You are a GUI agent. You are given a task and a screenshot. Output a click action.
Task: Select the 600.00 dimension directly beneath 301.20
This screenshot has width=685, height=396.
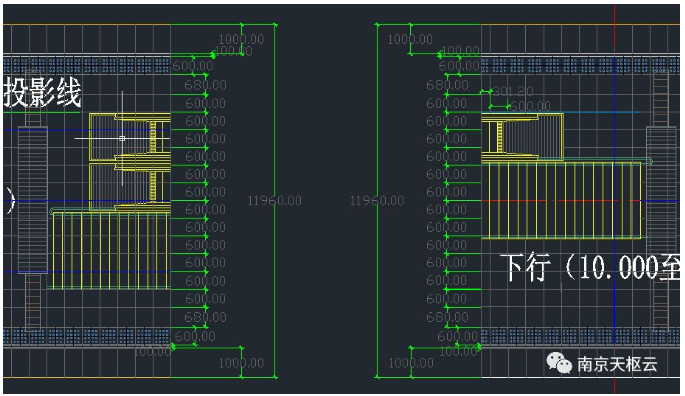[x=530, y=106]
